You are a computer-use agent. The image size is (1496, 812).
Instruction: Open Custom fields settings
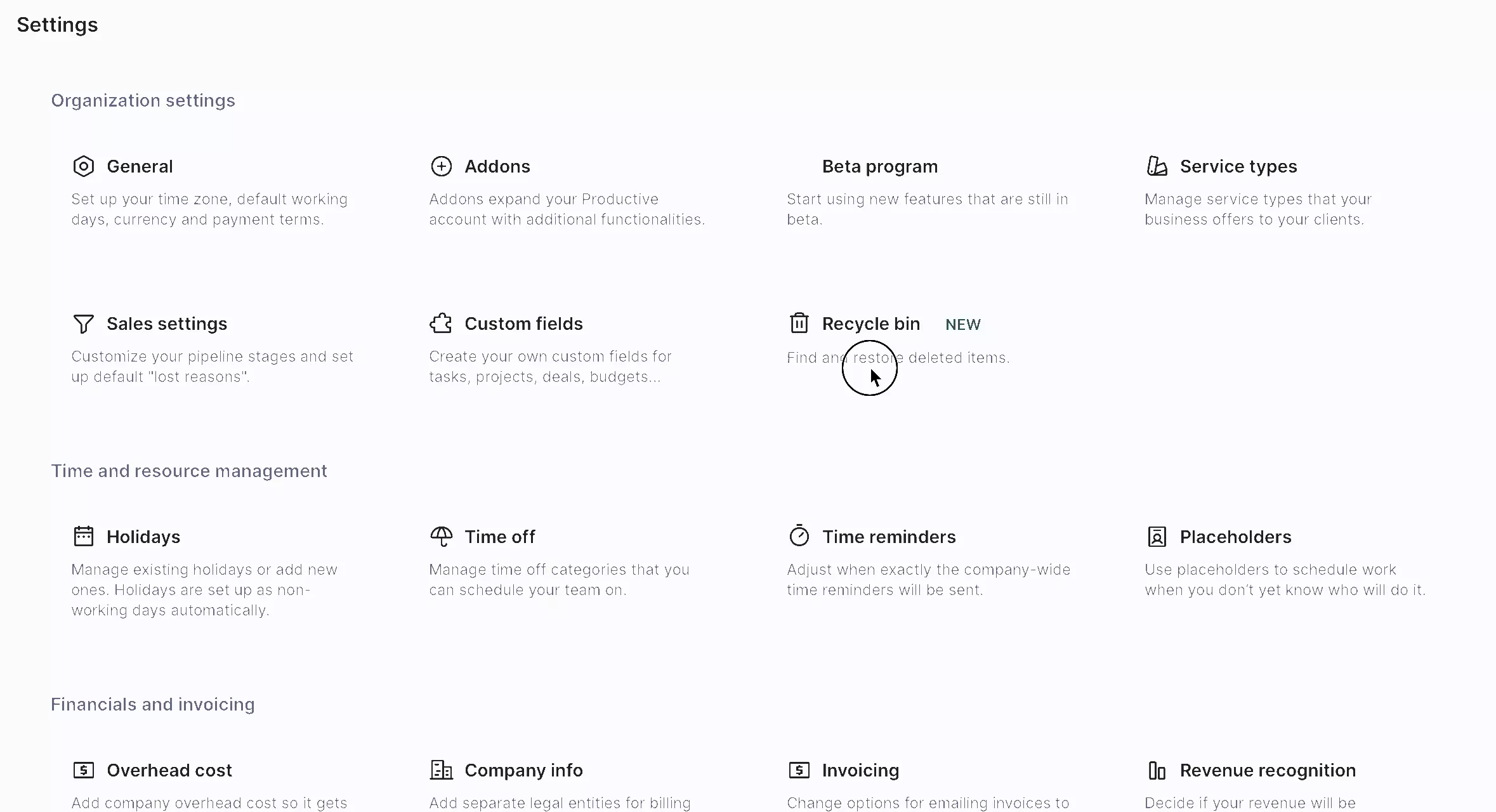click(x=523, y=324)
